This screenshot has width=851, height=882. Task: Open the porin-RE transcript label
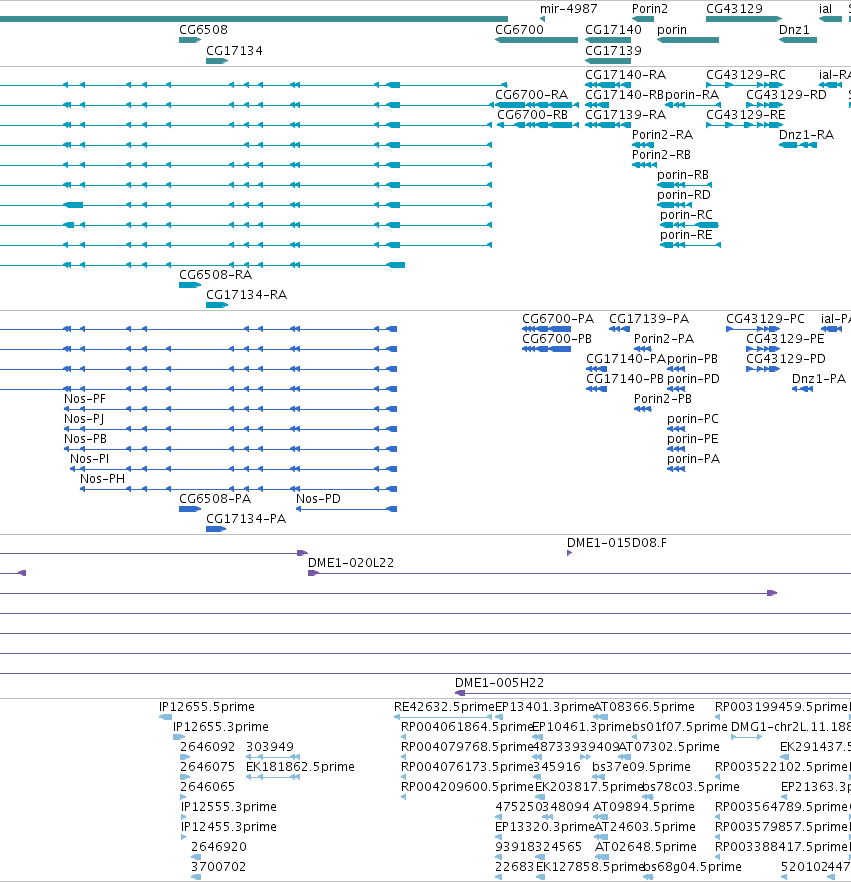coord(686,235)
